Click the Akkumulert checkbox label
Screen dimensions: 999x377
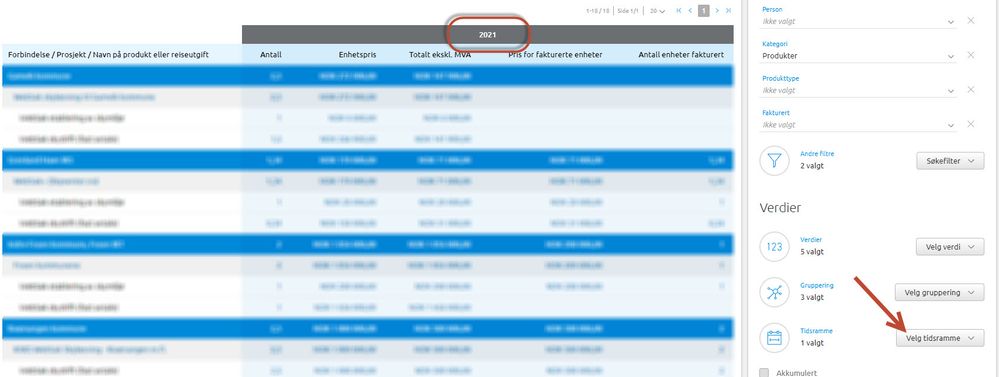796,373
